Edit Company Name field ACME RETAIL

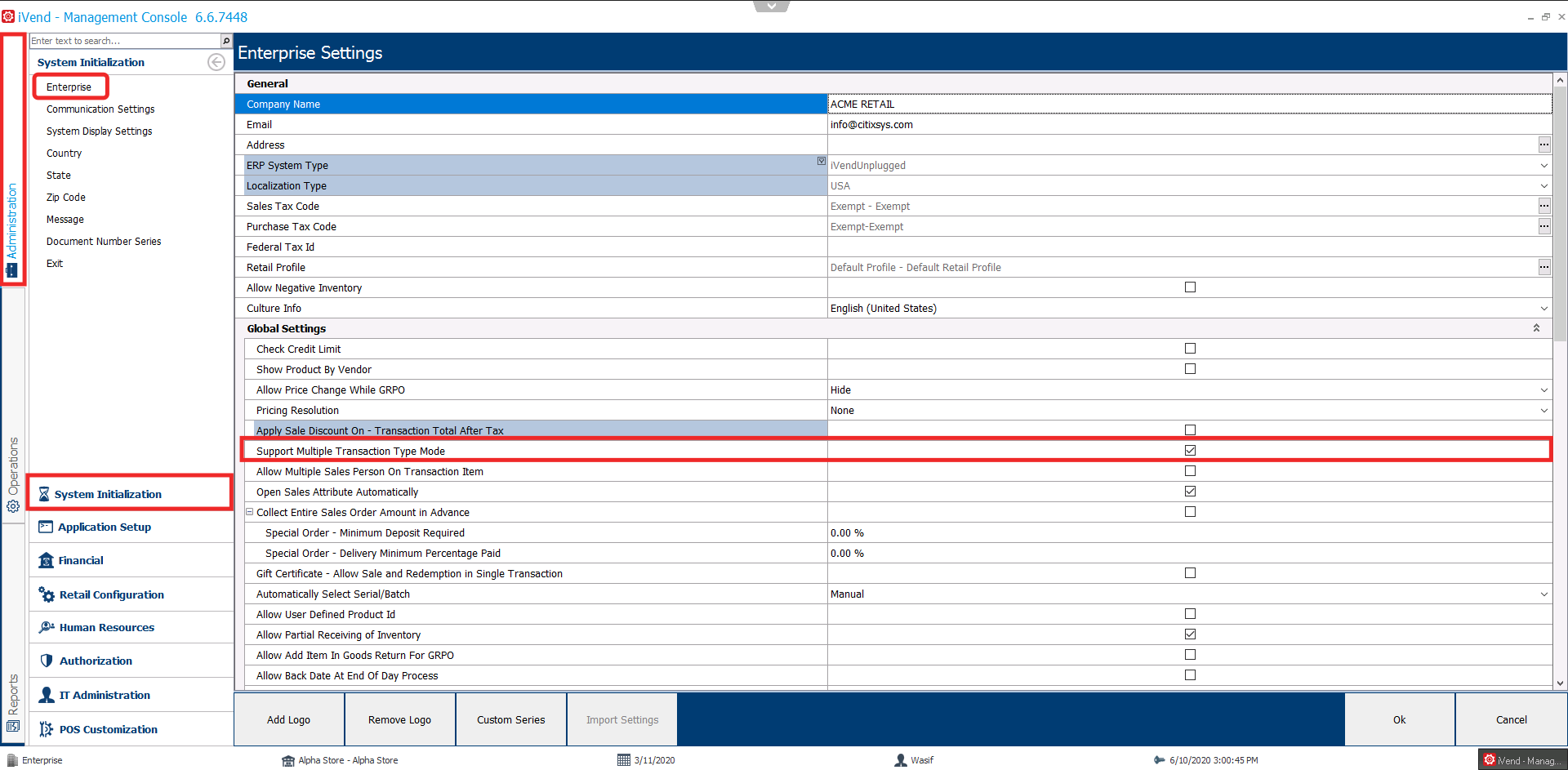(1190, 104)
